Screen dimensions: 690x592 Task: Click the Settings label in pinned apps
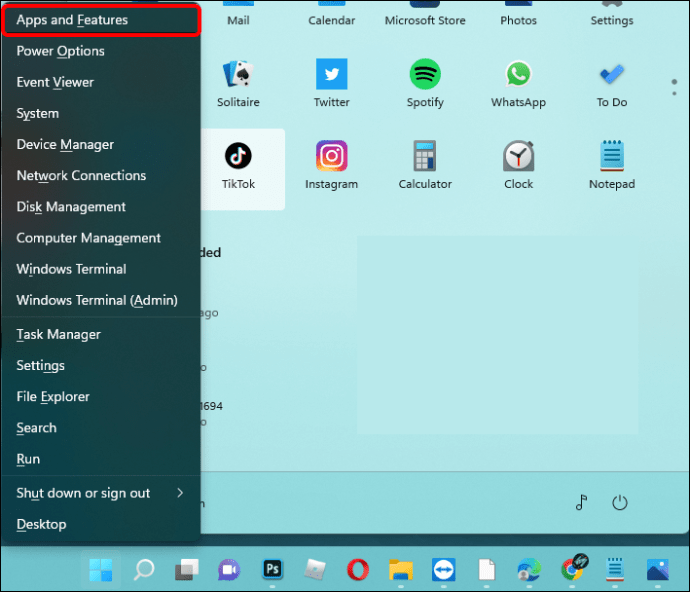[612, 21]
